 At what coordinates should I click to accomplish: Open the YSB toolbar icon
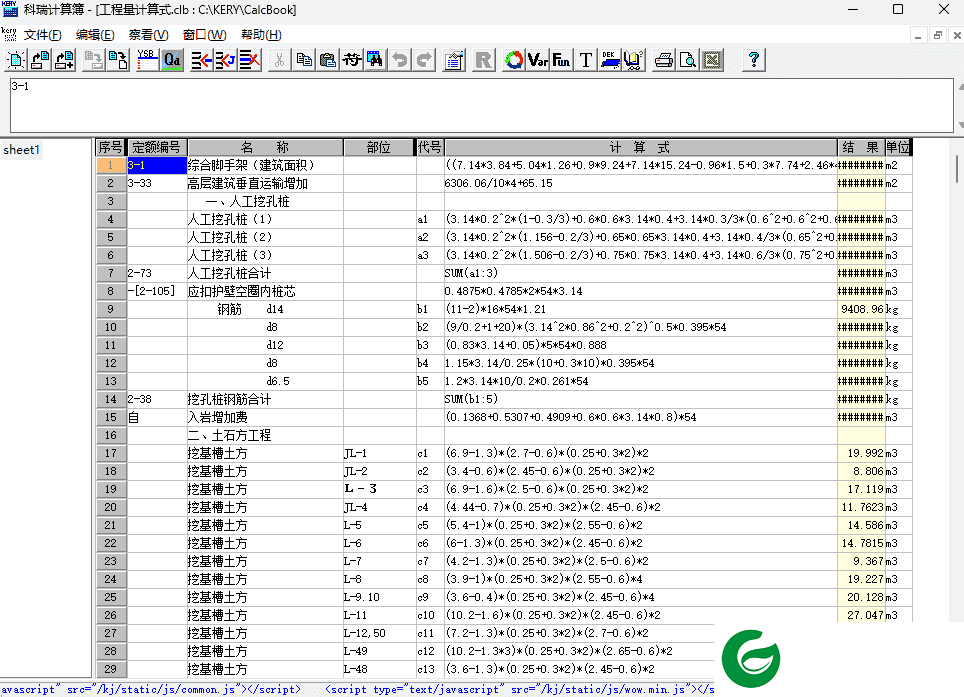point(148,60)
